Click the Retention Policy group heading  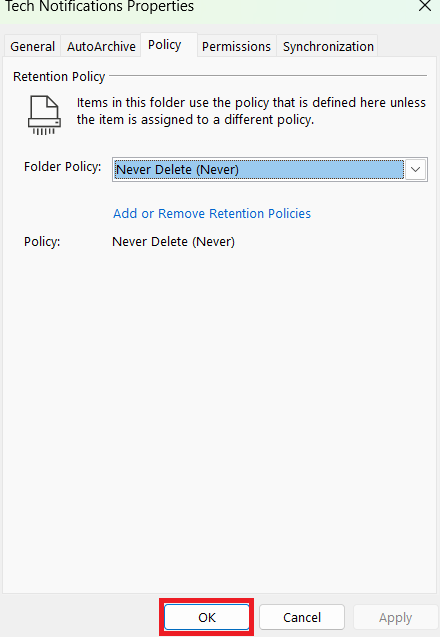click(59, 76)
